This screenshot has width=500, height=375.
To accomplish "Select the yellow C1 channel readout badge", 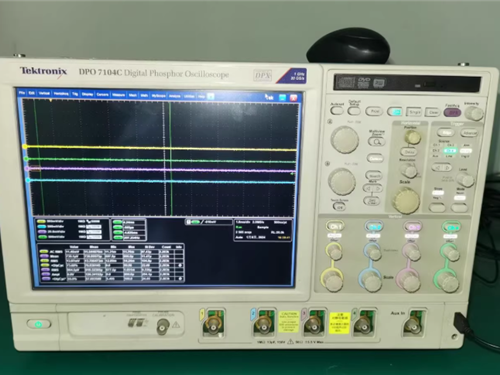I will [x=41, y=221].
